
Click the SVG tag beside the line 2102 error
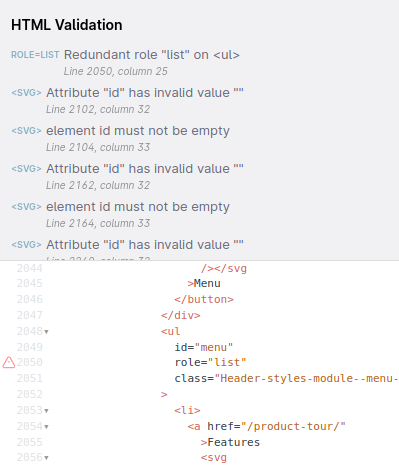[x=26, y=93]
